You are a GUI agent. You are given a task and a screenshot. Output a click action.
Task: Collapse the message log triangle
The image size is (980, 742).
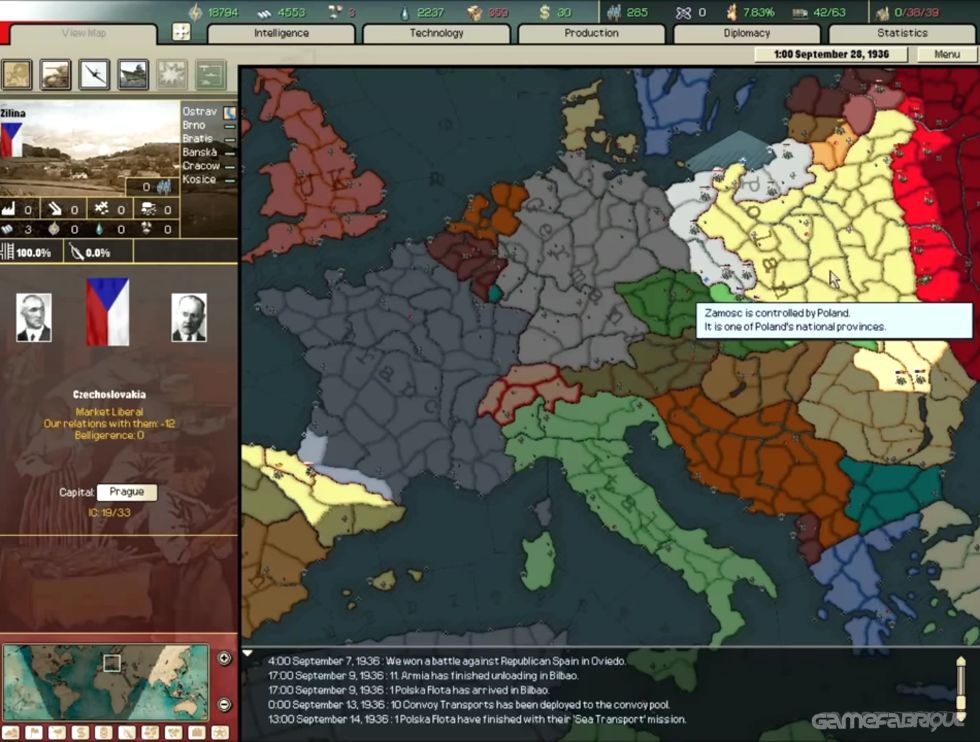[248, 653]
